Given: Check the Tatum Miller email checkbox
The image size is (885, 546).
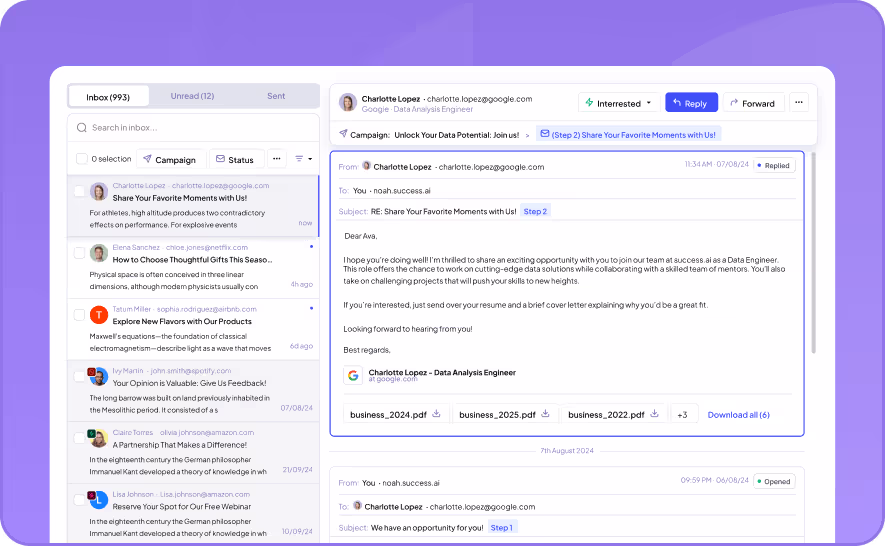Looking at the screenshot, I should [80, 315].
